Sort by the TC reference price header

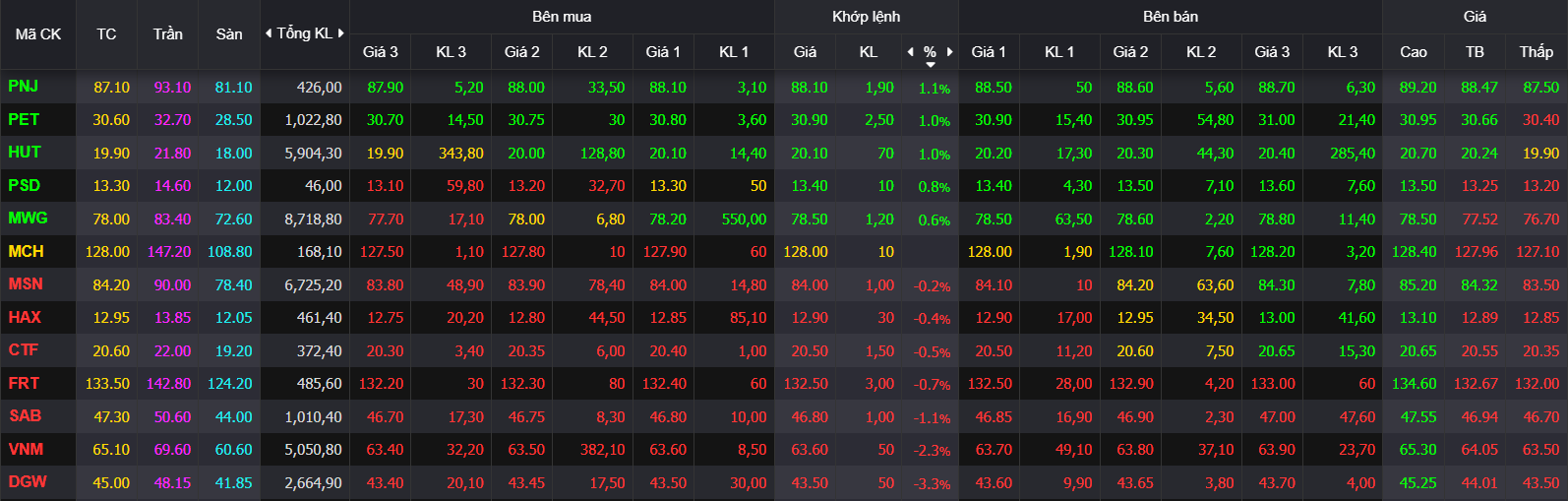(106, 34)
